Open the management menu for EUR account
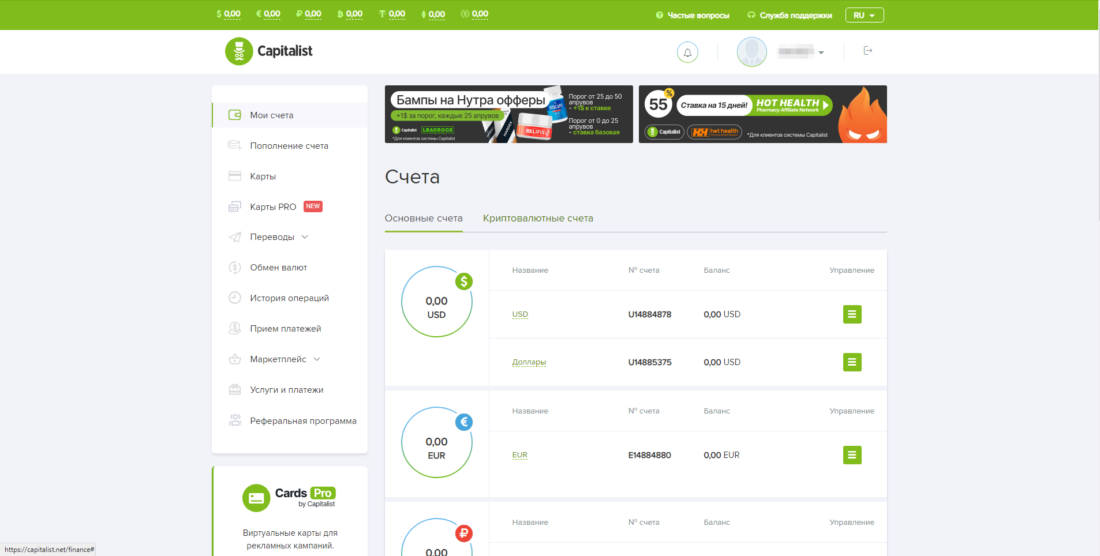This screenshot has width=1100, height=556. point(852,455)
